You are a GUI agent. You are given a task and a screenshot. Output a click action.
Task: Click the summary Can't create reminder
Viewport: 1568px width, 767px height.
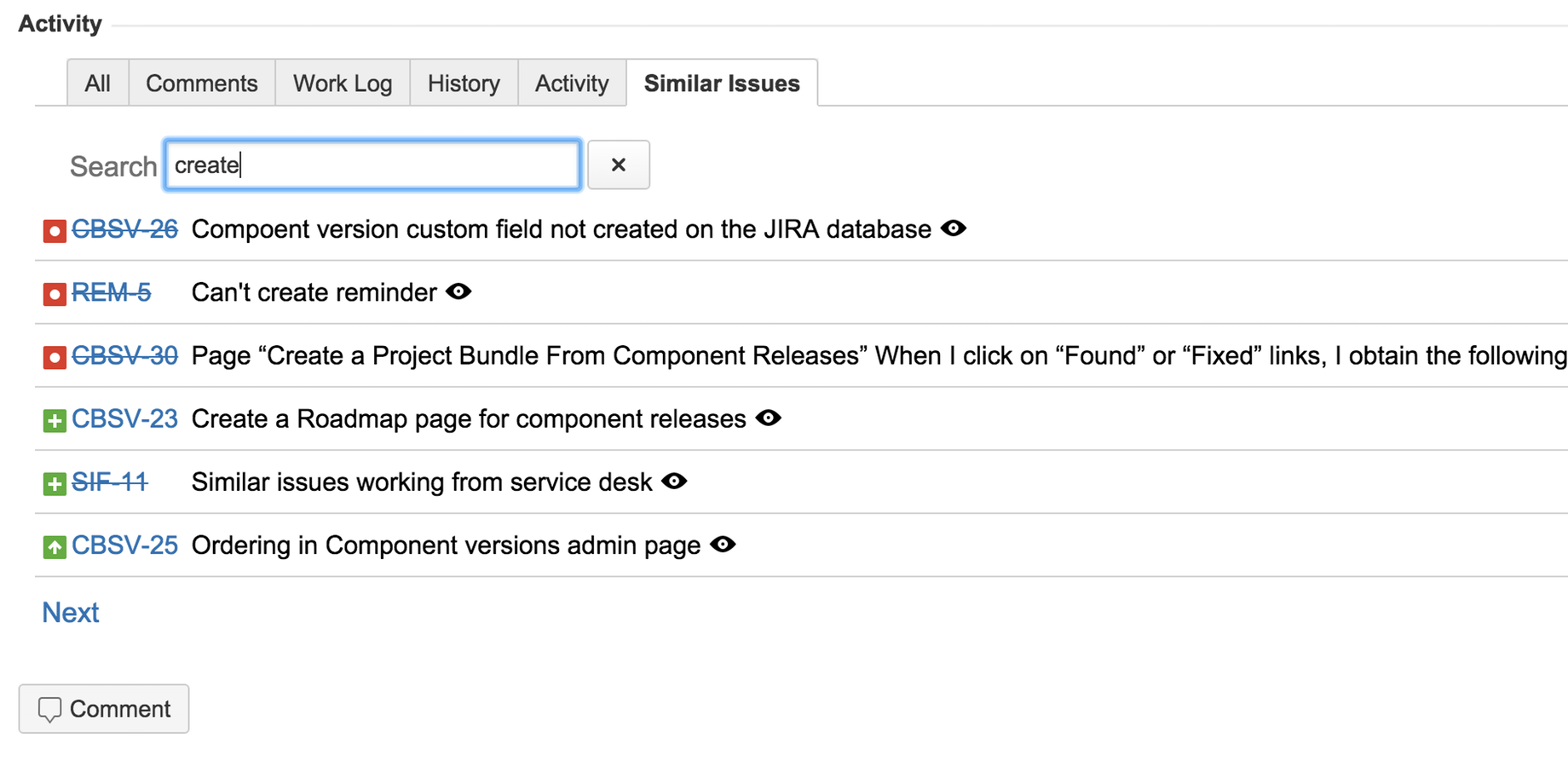click(314, 292)
